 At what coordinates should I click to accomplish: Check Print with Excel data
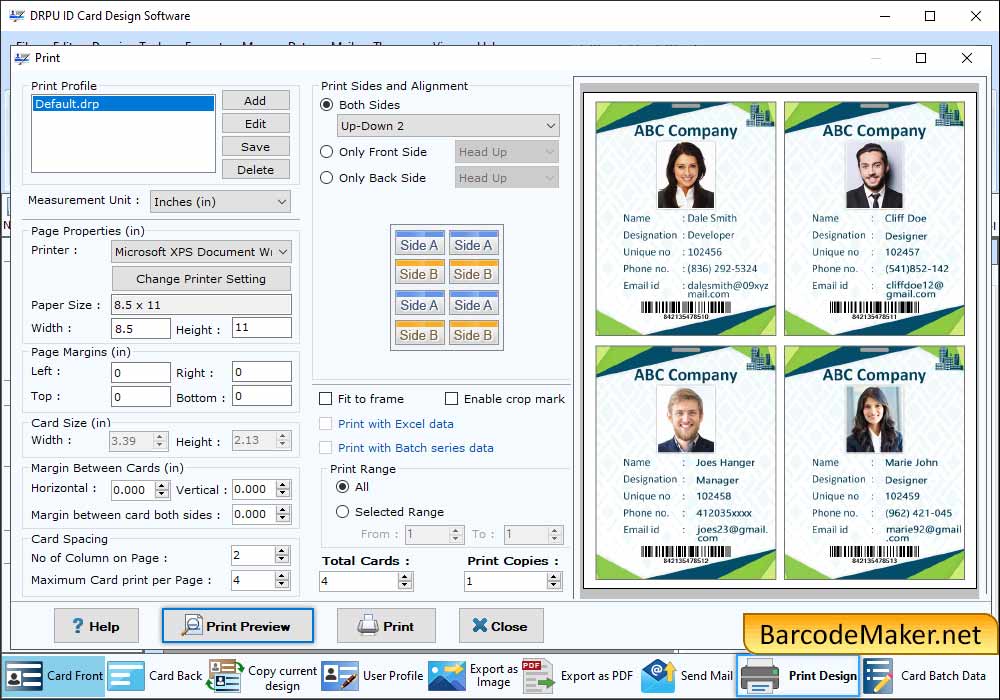pyautogui.click(x=325, y=424)
